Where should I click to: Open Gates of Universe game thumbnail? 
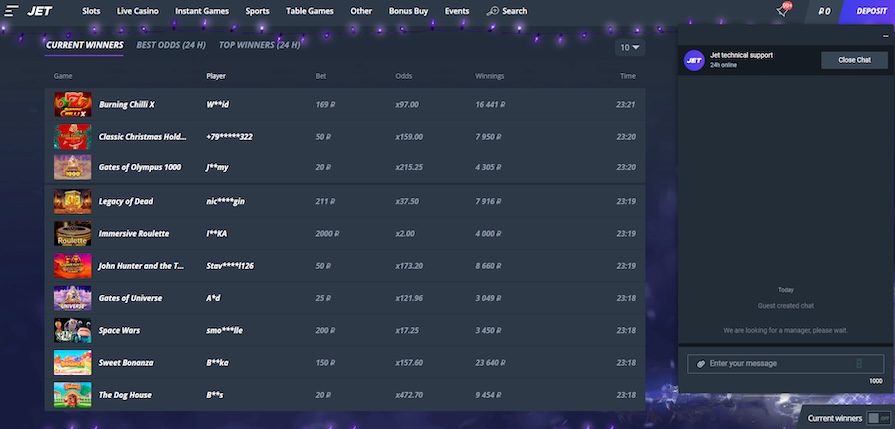pos(72,298)
